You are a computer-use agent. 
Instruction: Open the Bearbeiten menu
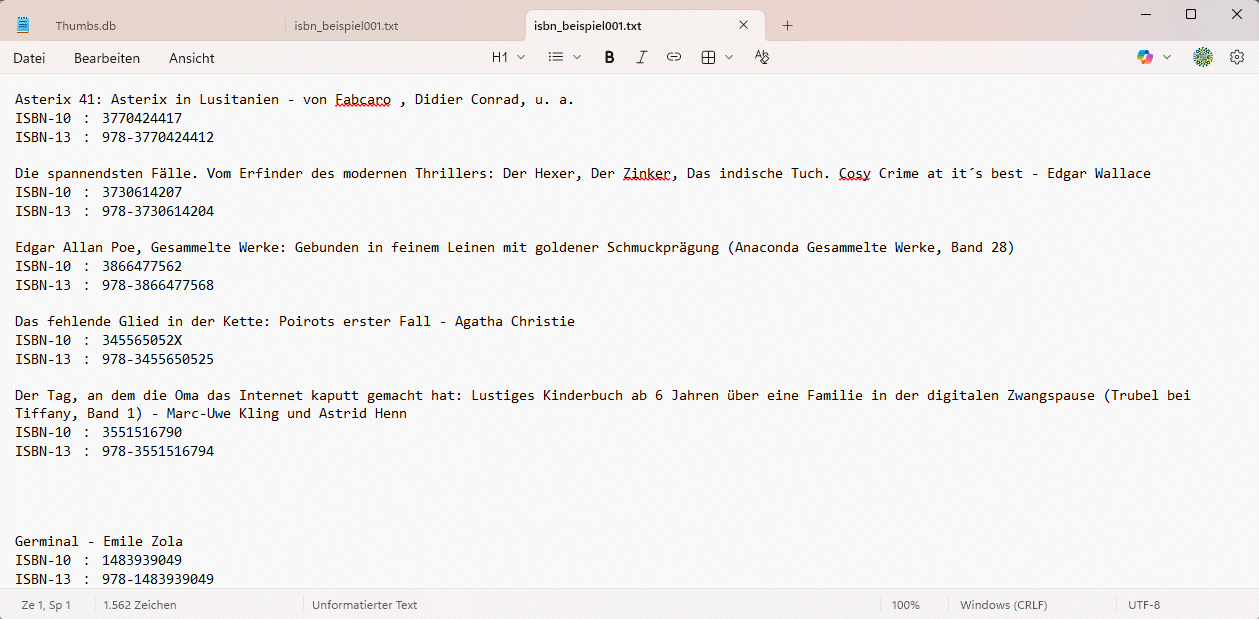tap(107, 58)
